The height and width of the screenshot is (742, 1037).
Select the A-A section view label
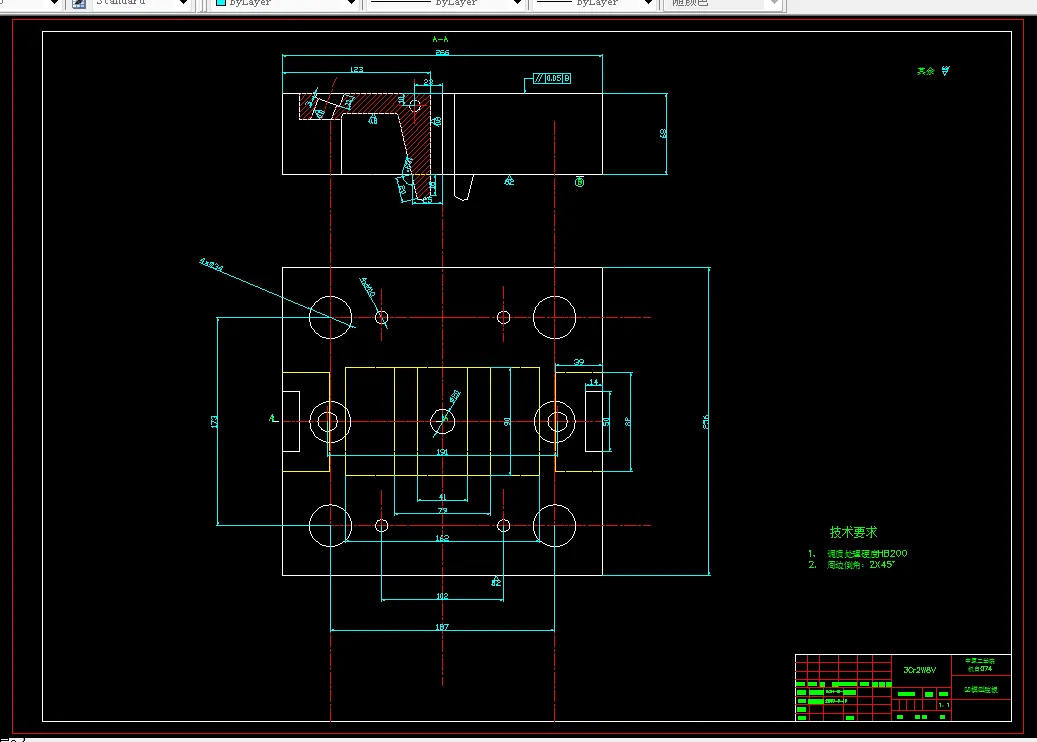[x=440, y=40]
